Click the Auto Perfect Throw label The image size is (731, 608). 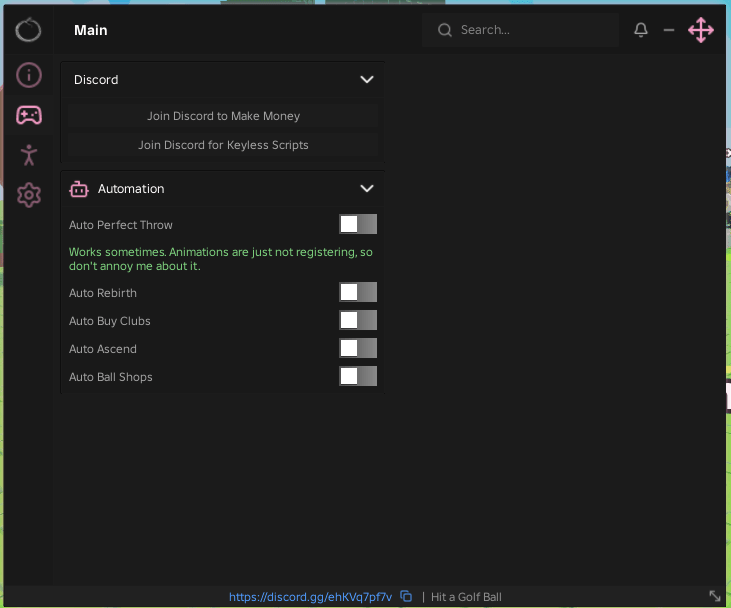(121, 225)
